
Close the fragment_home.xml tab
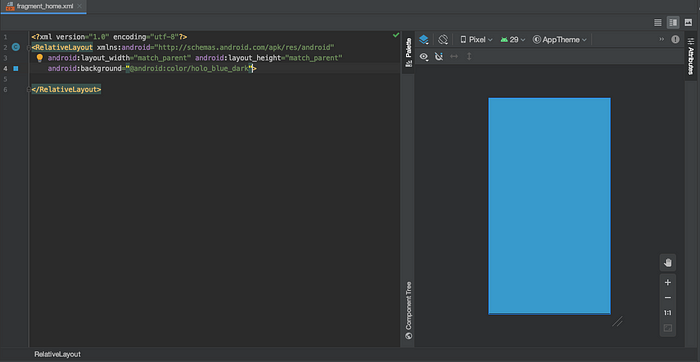pyautogui.click(x=79, y=6)
